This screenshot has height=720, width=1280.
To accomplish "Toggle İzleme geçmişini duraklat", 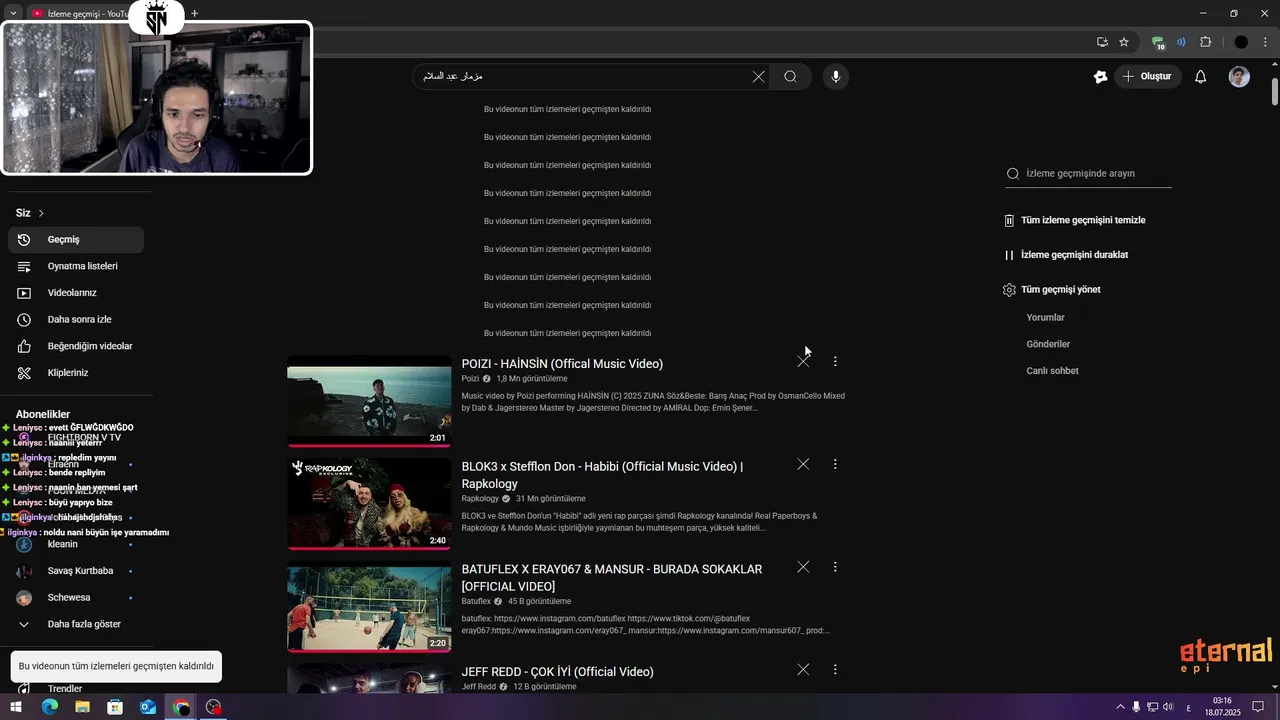I will coord(1065,255).
